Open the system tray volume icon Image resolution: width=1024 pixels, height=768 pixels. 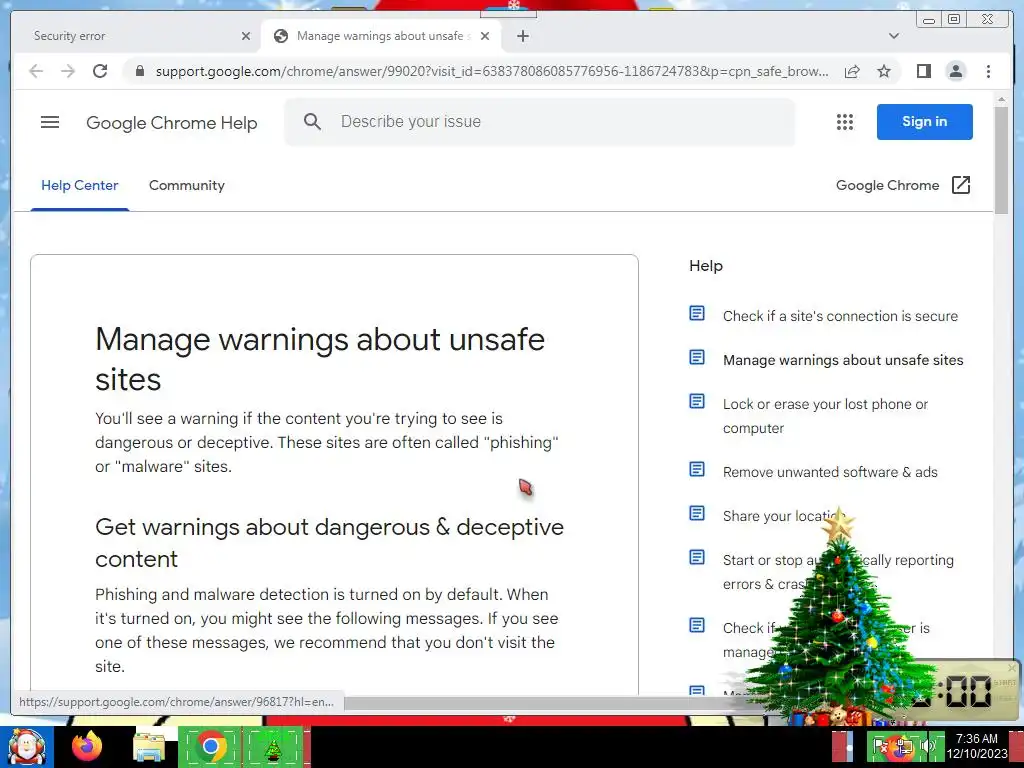pos(927,746)
